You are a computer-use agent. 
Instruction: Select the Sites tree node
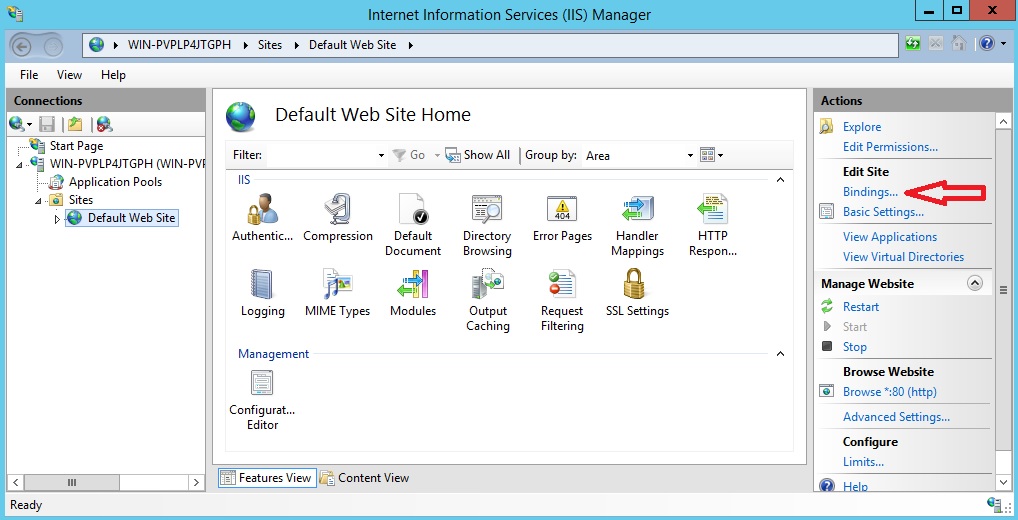pyautogui.click(x=81, y=200)
